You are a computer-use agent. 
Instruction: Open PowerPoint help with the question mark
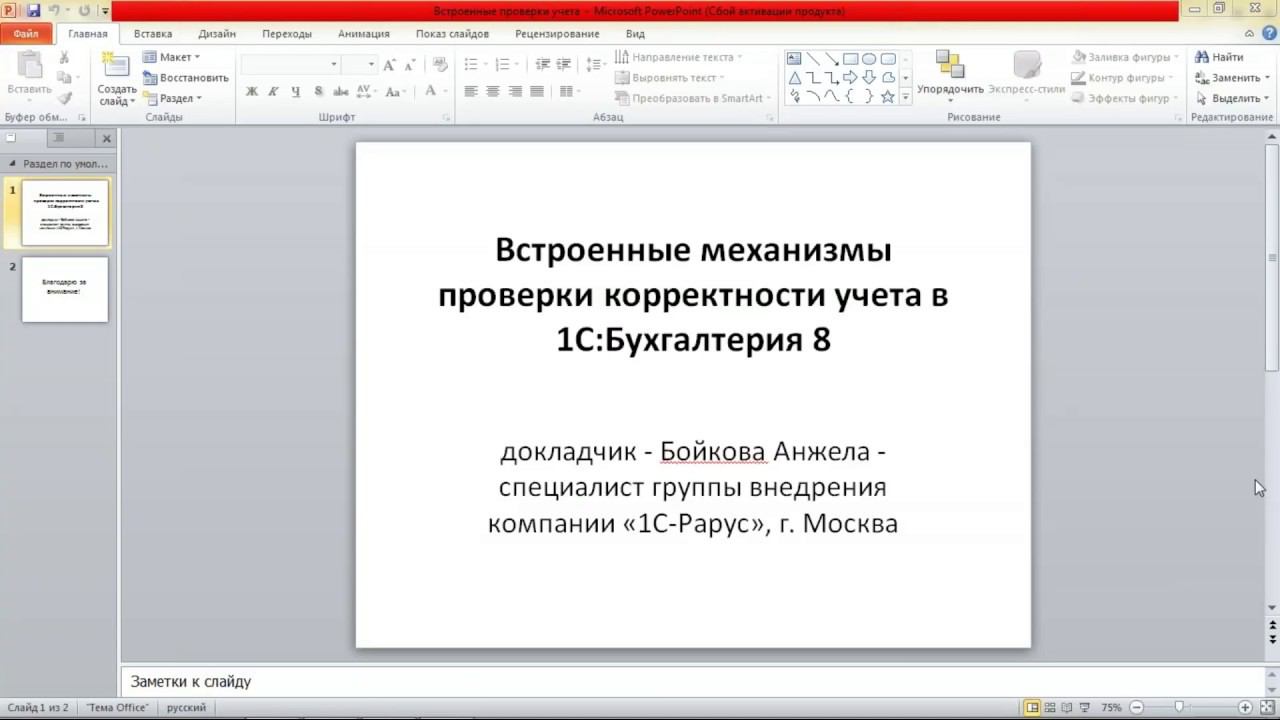coord(1271,34)
